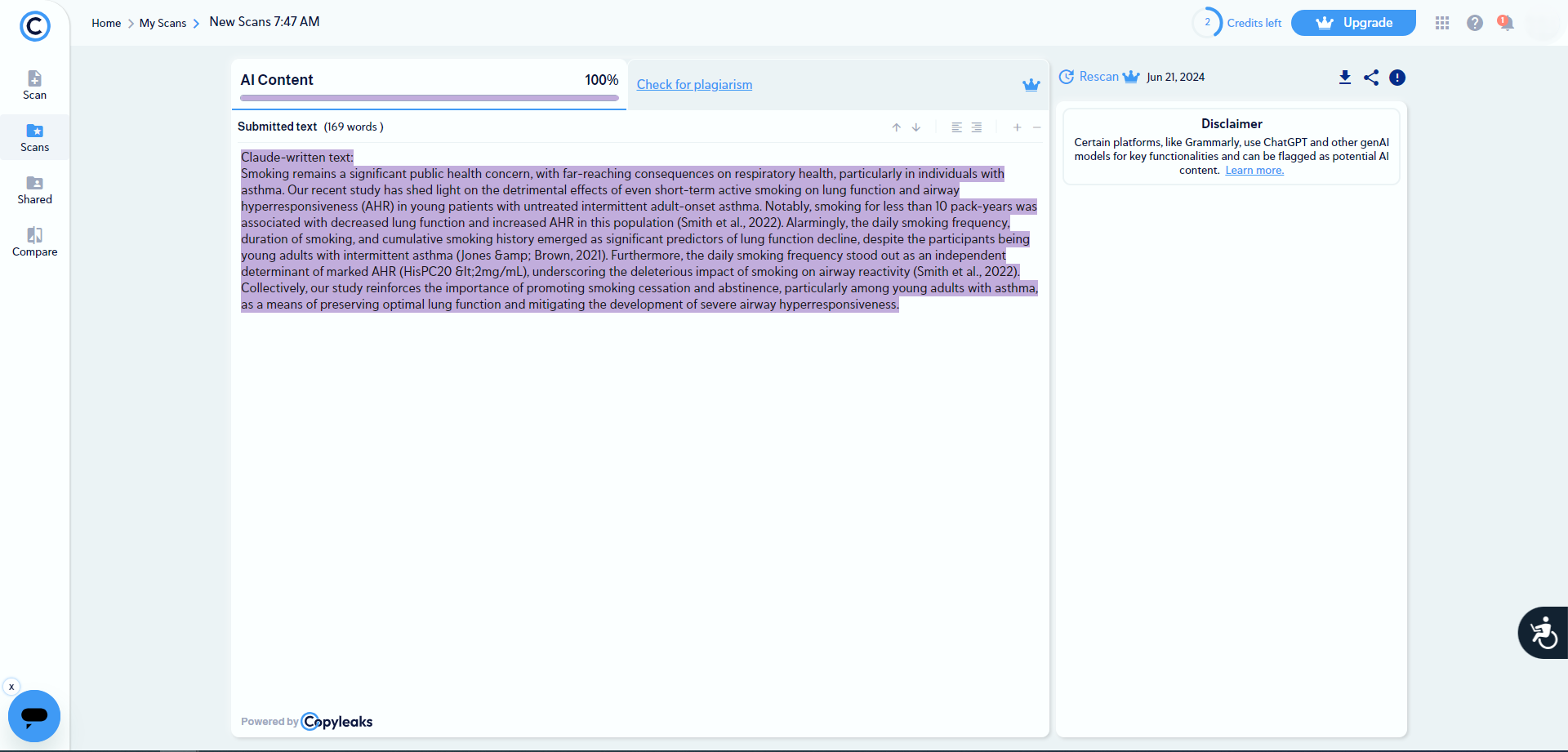Open the apps grid menu

[x=1442, y=23]
